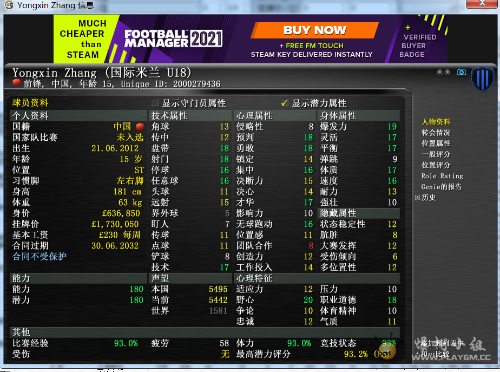Click the camera screenshot icon

pos(461,72)
